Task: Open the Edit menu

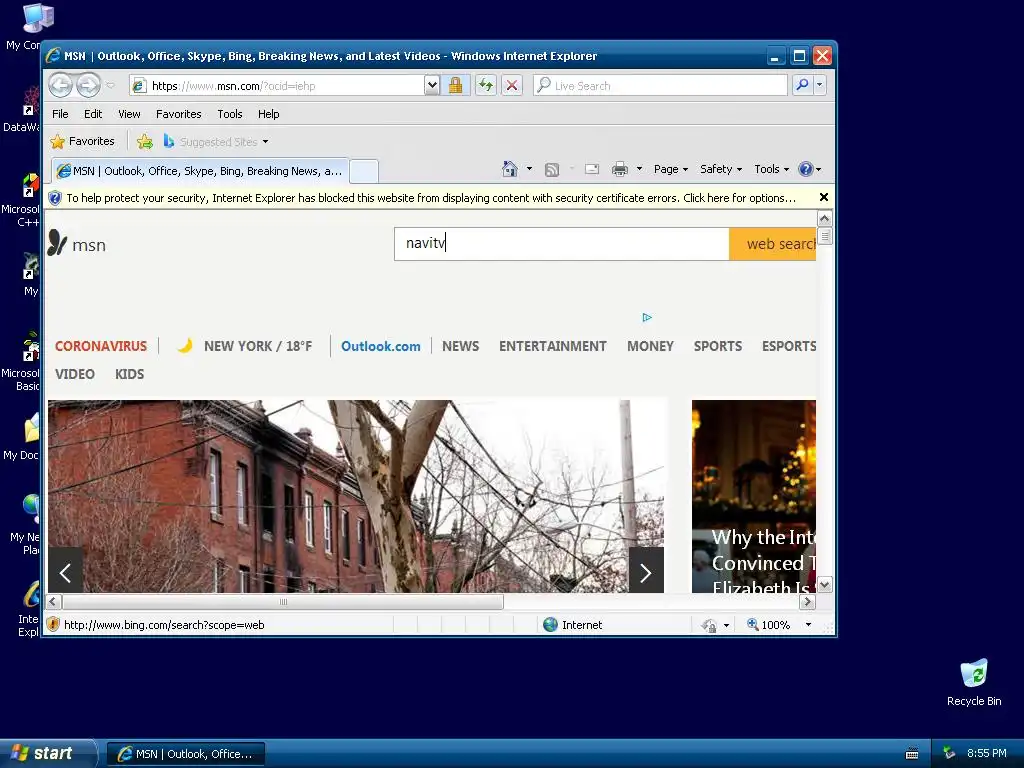Action: 93,114
